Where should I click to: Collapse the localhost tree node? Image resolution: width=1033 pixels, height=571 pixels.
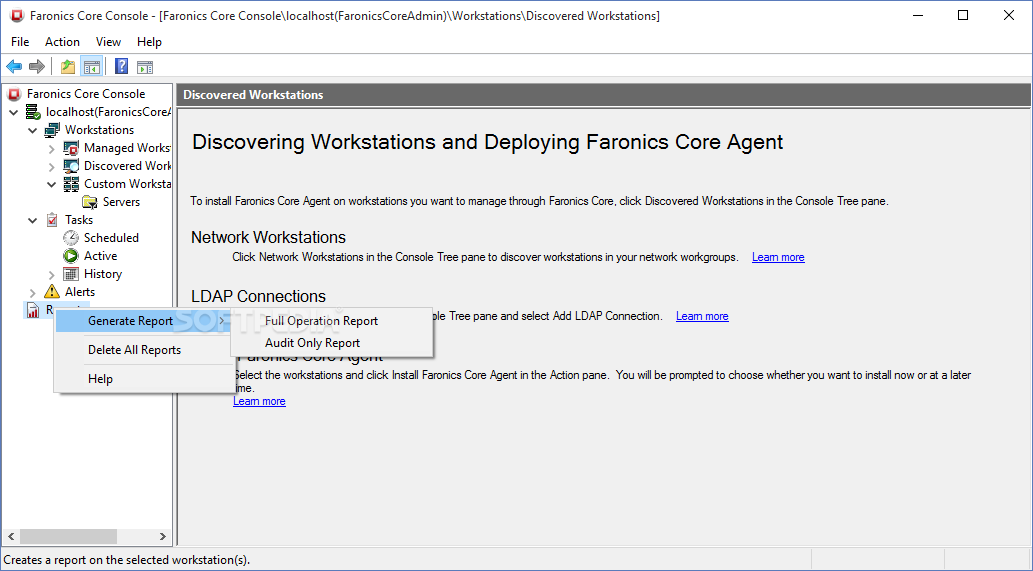pyautogui.click(x=14, y=113)
